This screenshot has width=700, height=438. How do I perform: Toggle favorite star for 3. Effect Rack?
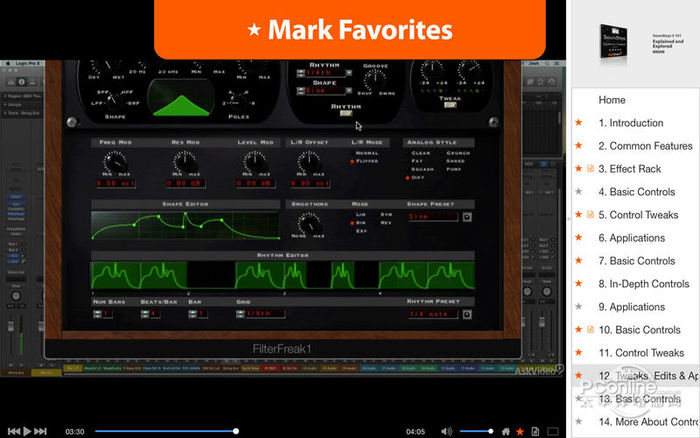pyautogui.click(x=579, y=168)
